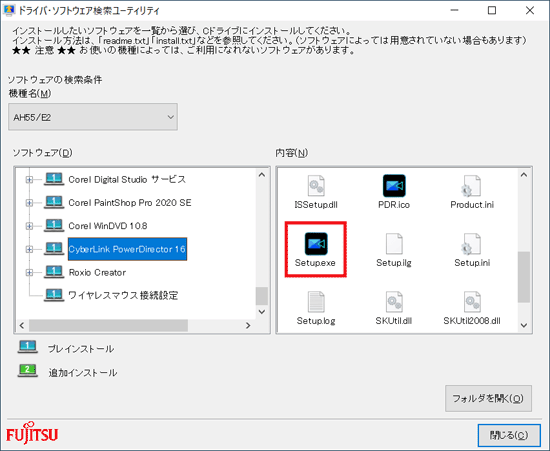Viewport: 550px width, 451px height.
Task: Select the PDR.ico file icon
Action: 394,186
